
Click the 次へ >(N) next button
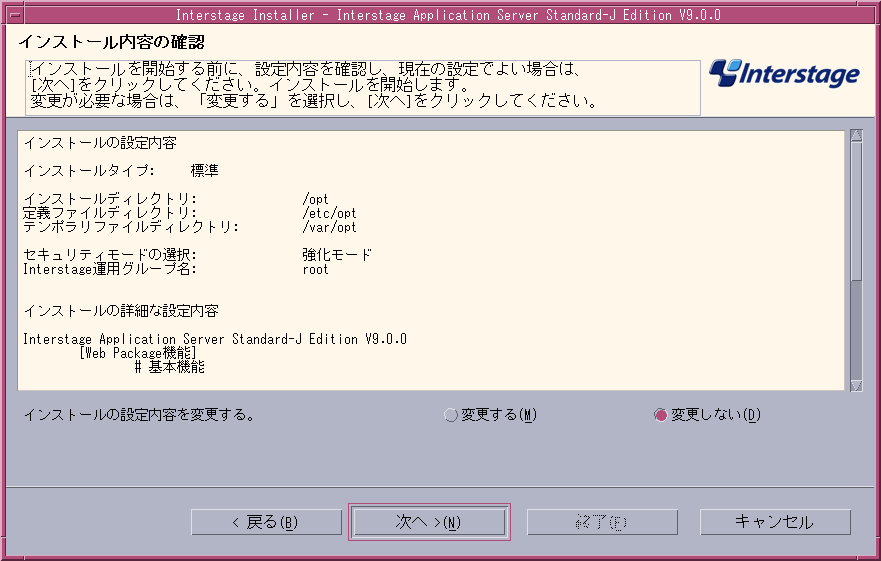[x=429, y=522]
